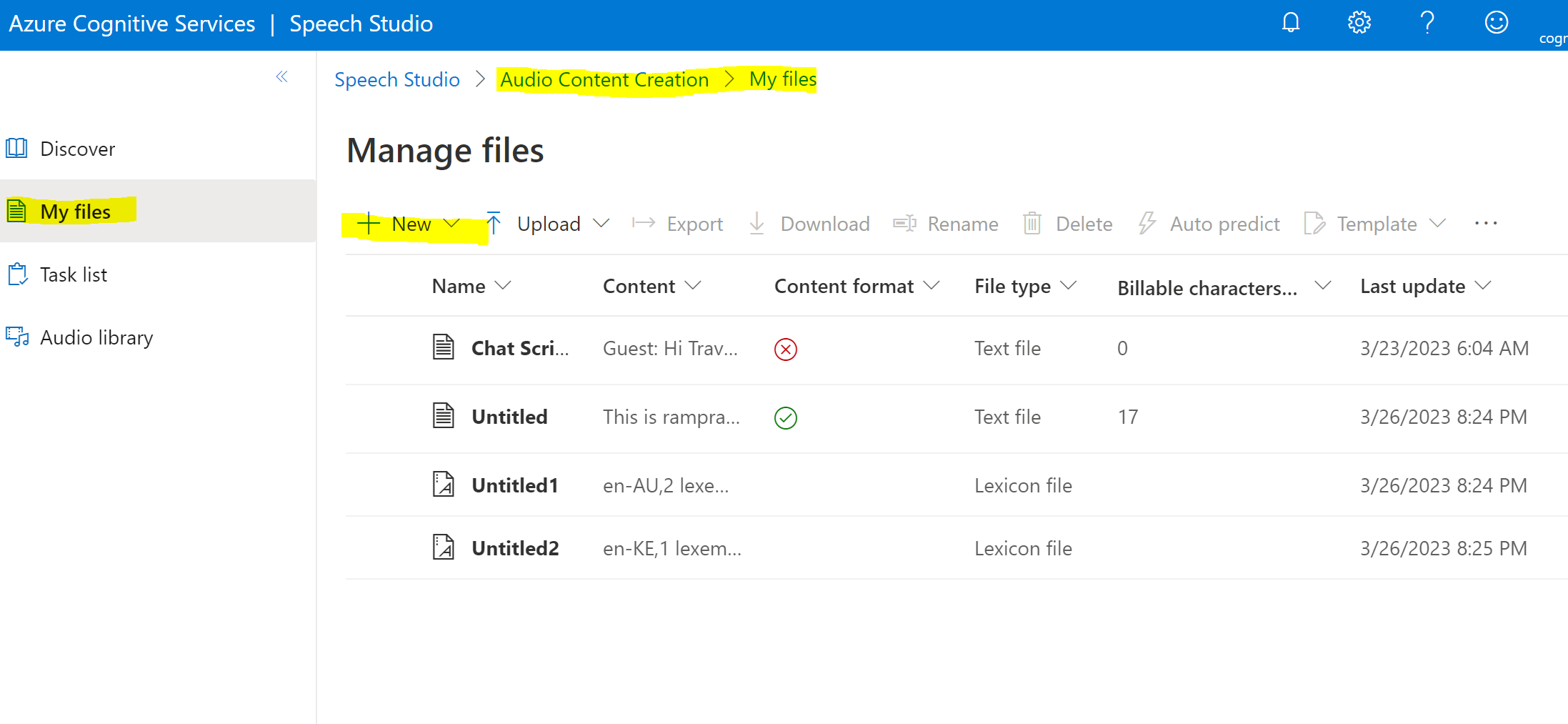Click the Delete label in the toolbar

tap(1084, 224)
